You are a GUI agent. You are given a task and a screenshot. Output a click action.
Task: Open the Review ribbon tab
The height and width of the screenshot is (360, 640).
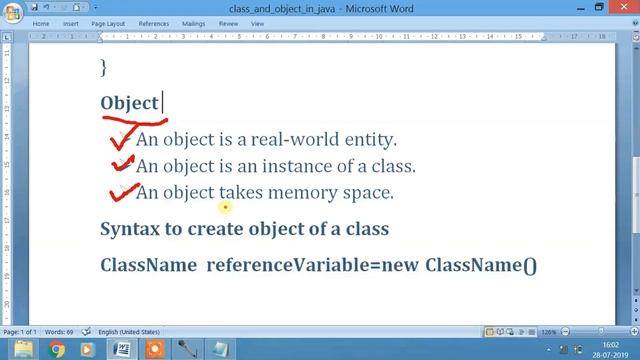tap(228, 24)
